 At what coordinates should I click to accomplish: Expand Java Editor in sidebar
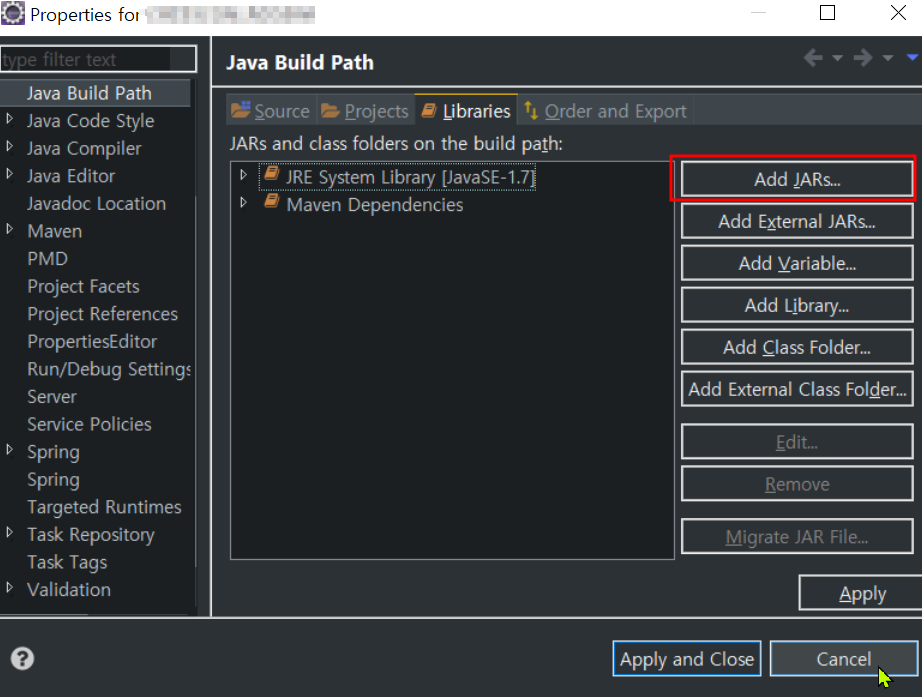(9, 174)
